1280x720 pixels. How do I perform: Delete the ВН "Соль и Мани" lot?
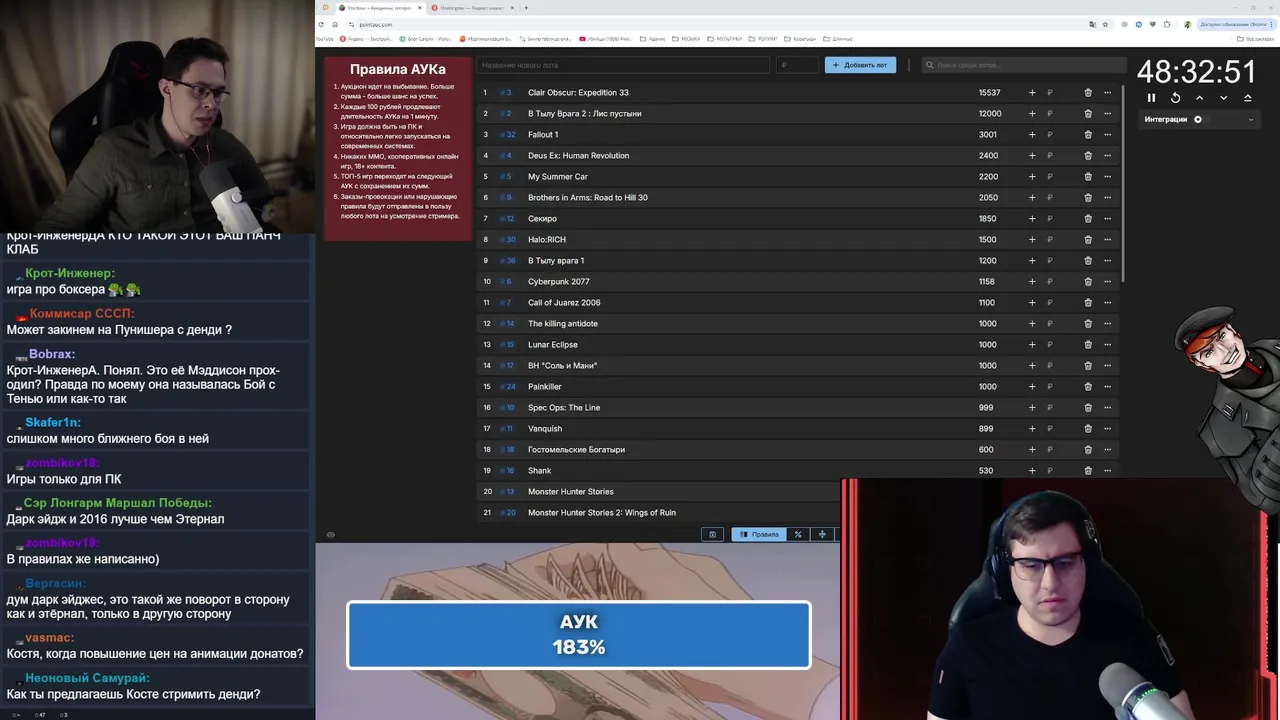pyautogui.click(x=1088, y=366)
